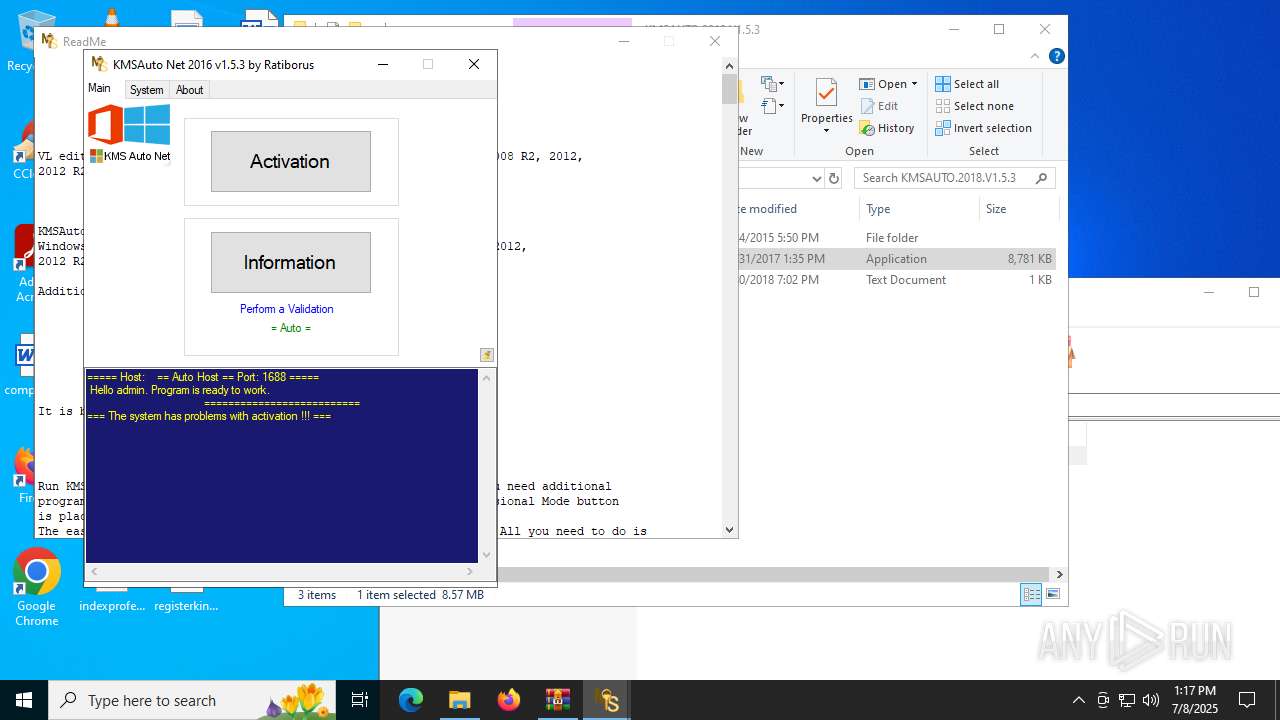This screenshot has height=720, width=1280.
Task: Select the Google Chrome desktop shortcut
Action: (x=37, y=588)
